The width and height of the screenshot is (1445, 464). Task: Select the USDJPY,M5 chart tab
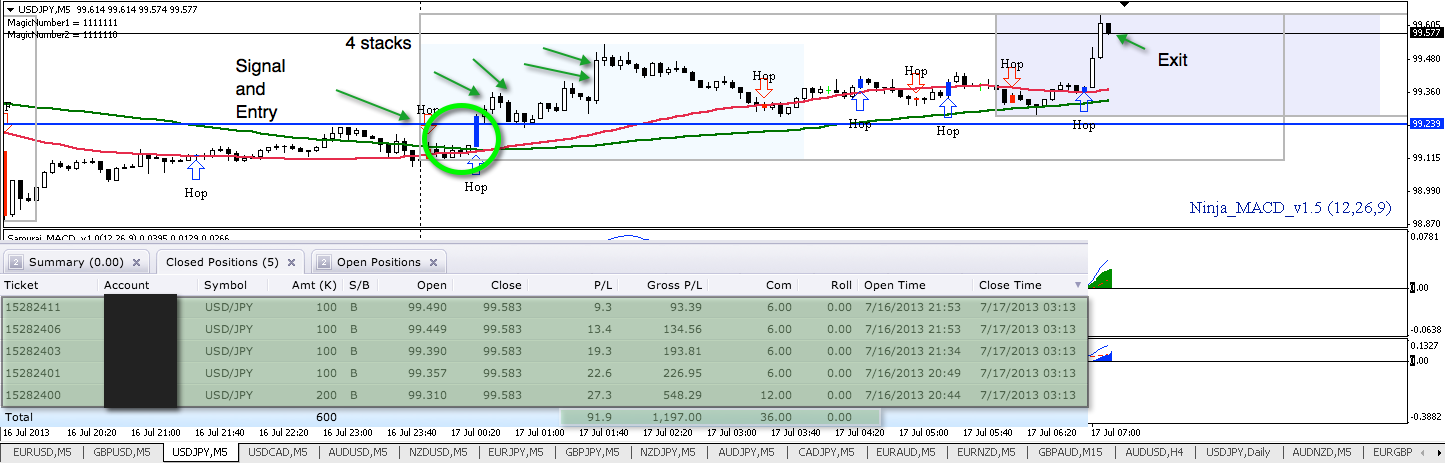(200, 453)
